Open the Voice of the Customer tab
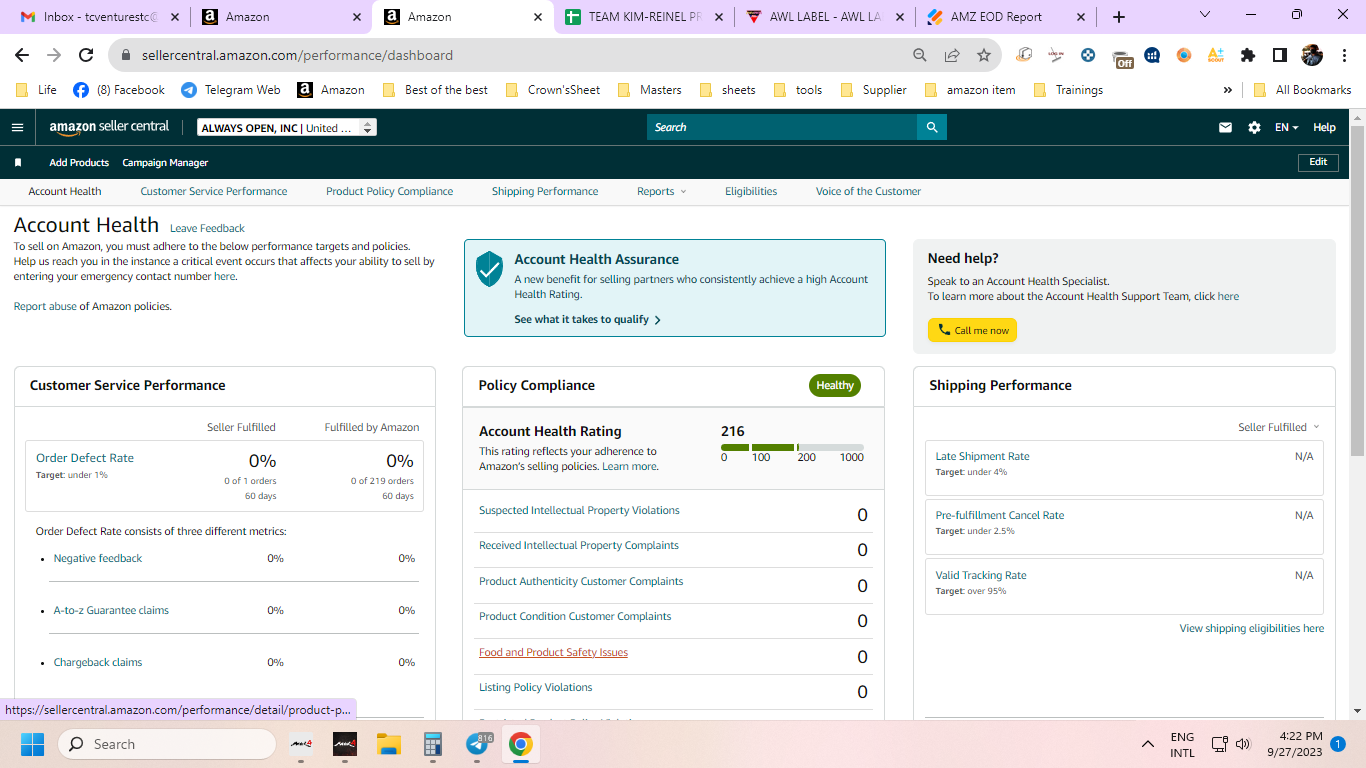Image resolution: width=1366 pixels, height=768 pixels. coord(868,191)
